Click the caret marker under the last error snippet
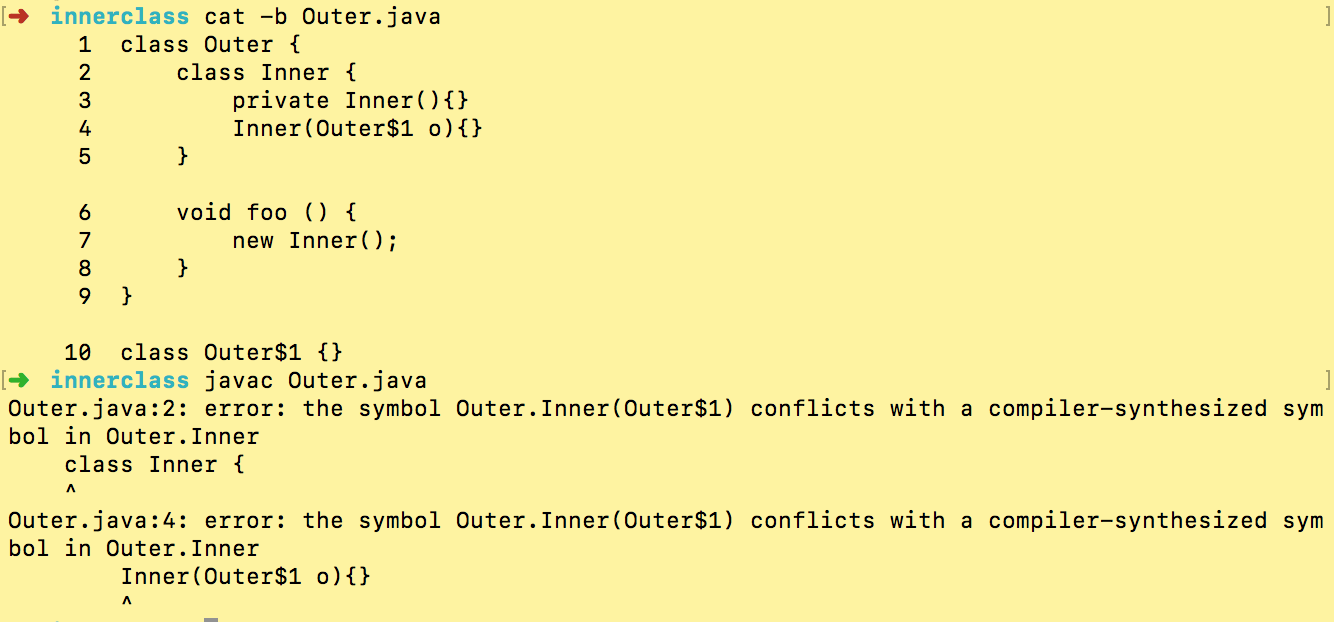 [126, 603]
